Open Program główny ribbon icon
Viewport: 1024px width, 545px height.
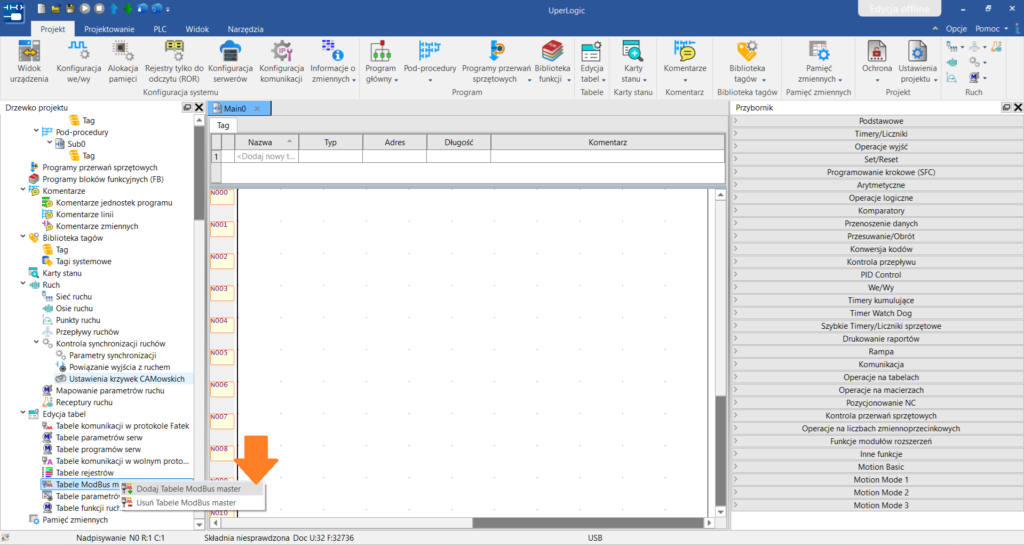point(381,61)
